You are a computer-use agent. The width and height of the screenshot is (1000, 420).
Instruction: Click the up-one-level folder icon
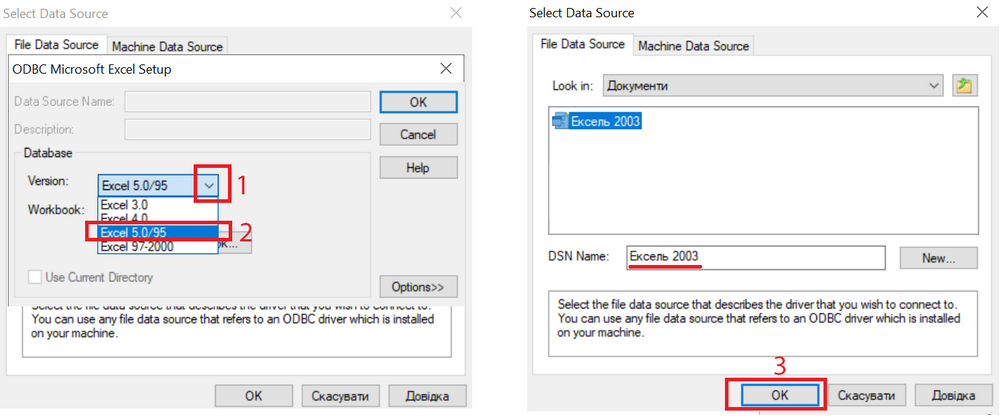pos(964,86)
